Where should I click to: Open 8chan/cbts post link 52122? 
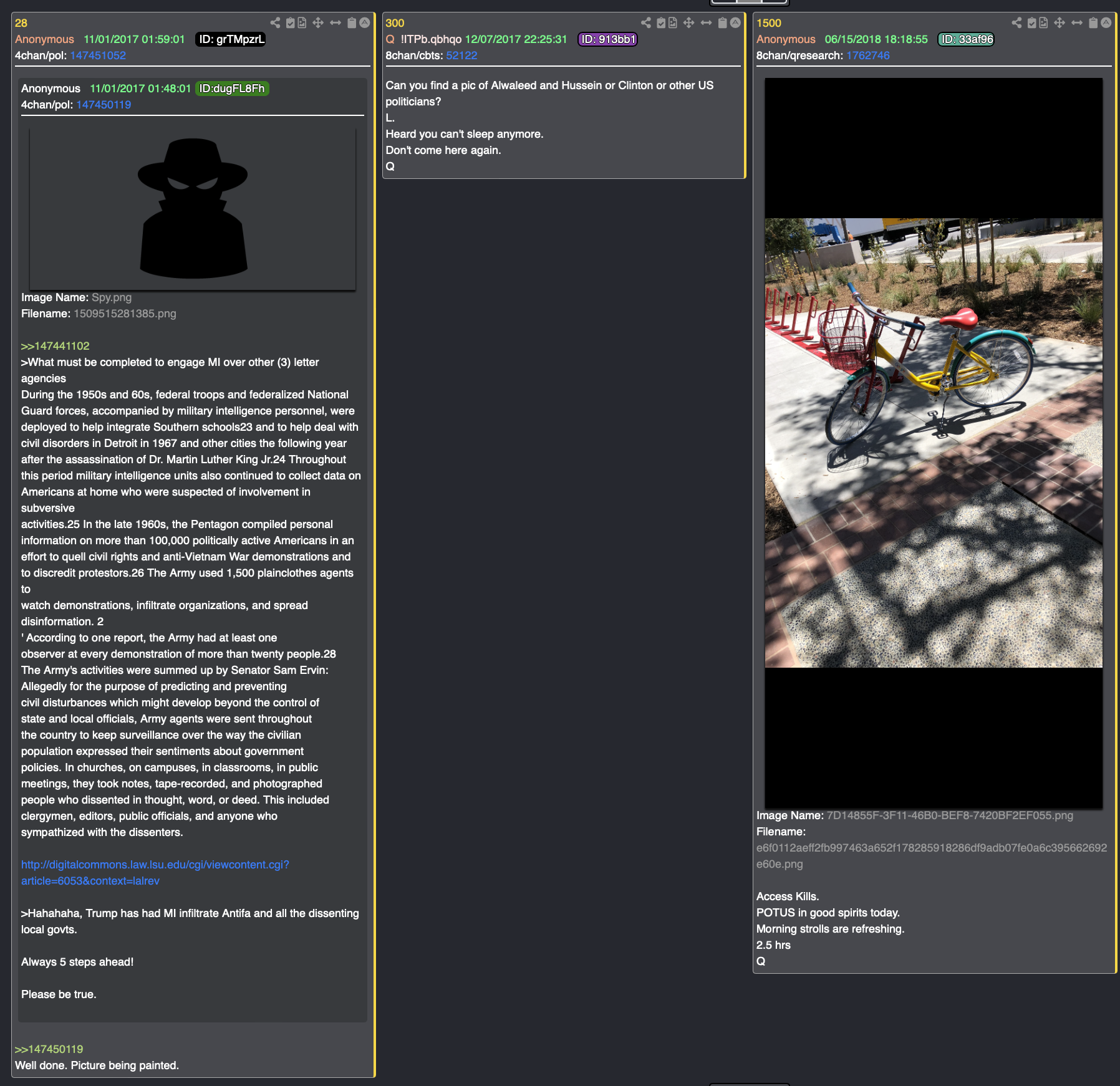[461, 55]
